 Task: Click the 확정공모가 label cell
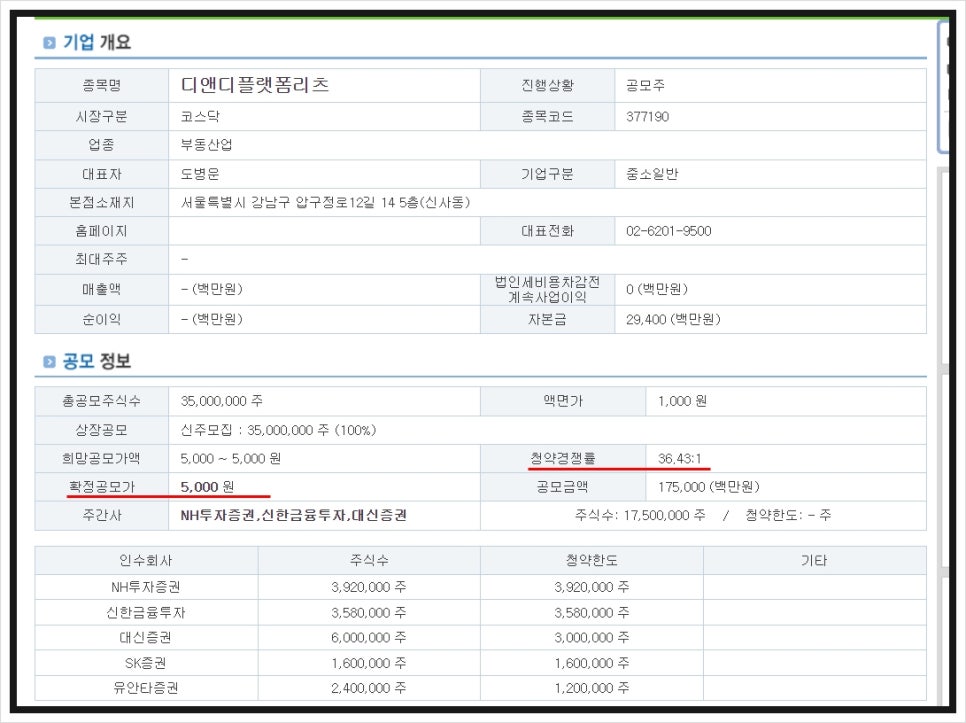coord(102,487)
